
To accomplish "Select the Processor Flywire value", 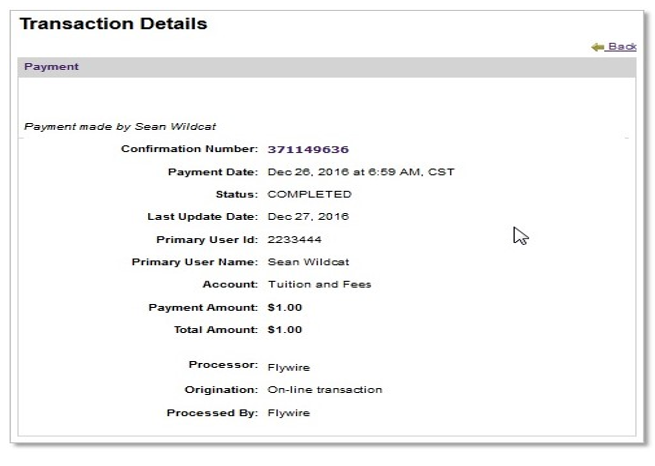I will [289, 368].
